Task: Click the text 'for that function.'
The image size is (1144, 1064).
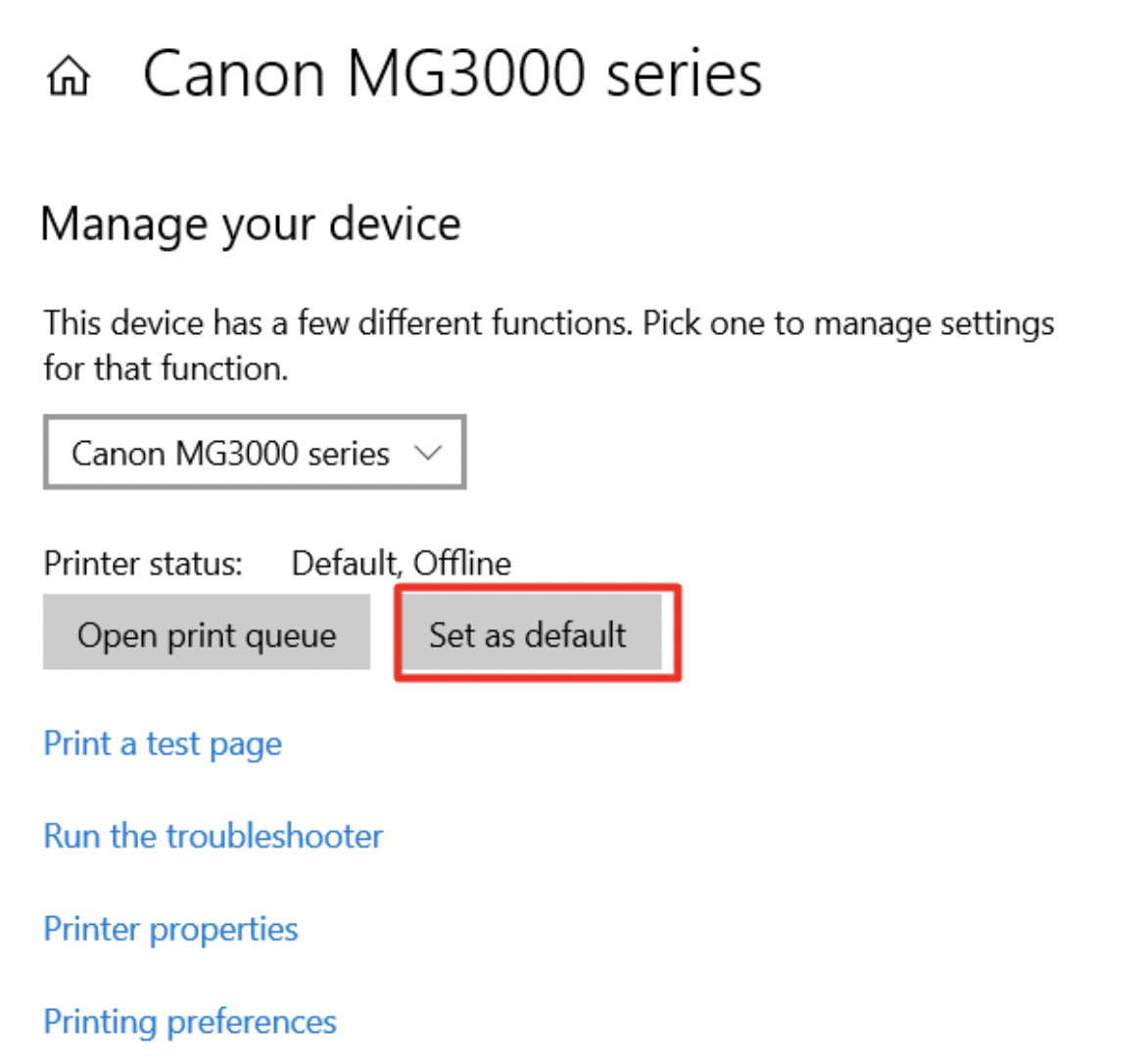Action: tap(166, 368)
